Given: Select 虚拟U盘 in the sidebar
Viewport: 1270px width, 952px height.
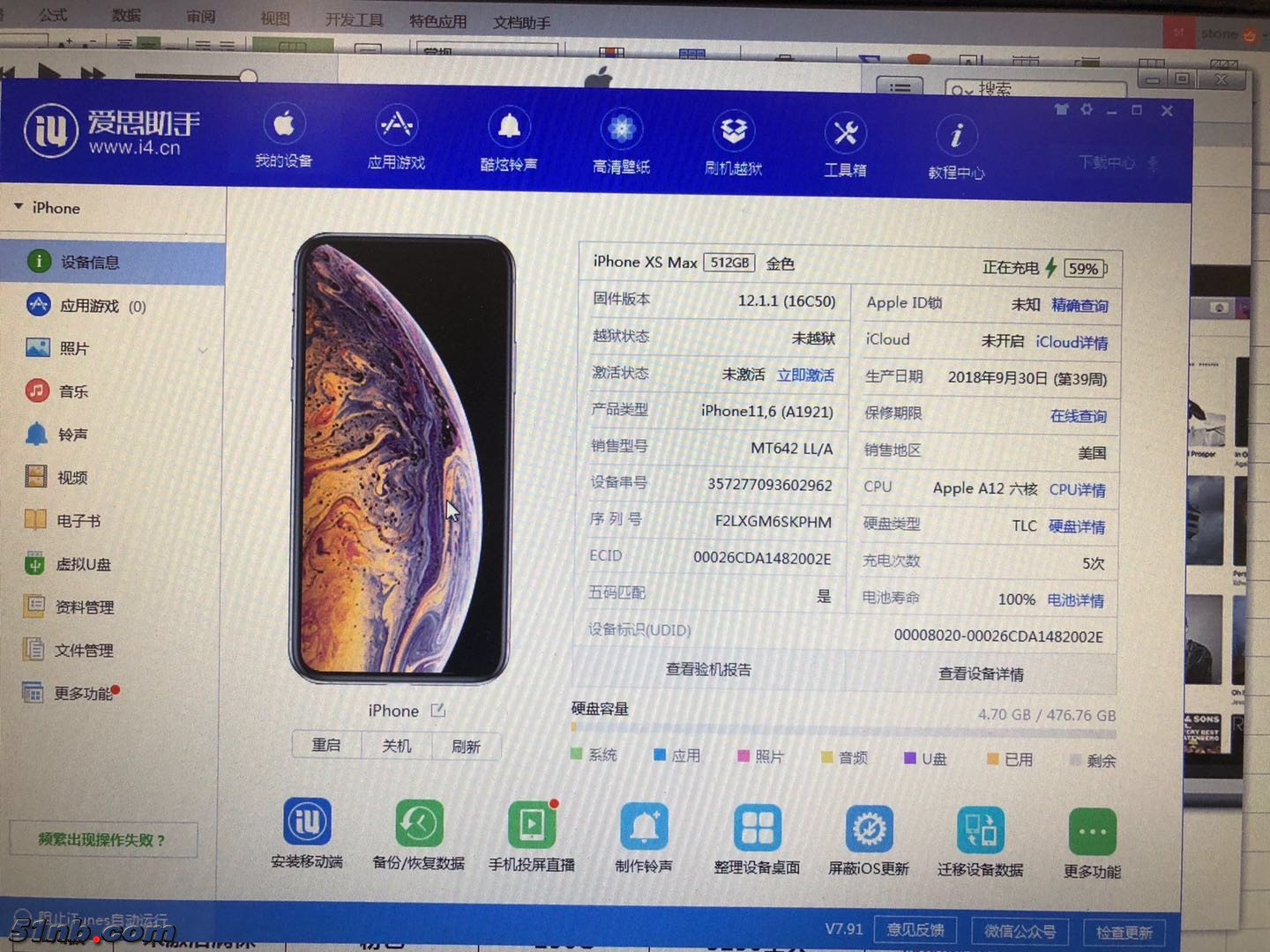Looking at the screenshot, I should pyautogui.click(x=79, y=564).
